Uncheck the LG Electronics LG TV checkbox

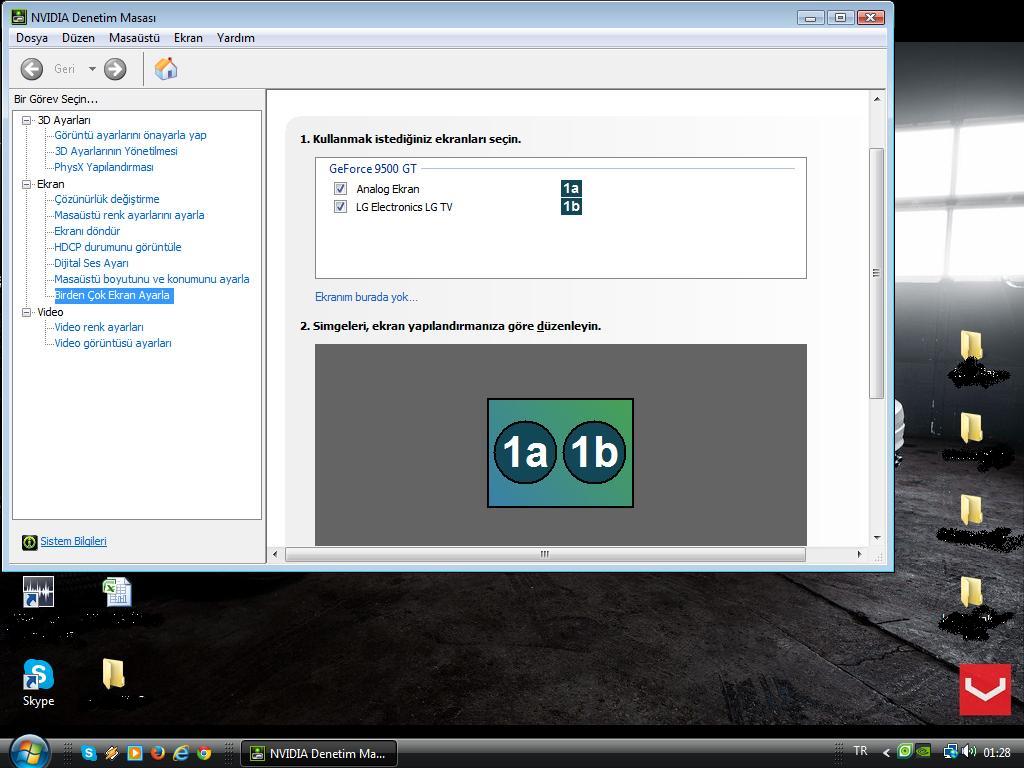coord(340,207)
